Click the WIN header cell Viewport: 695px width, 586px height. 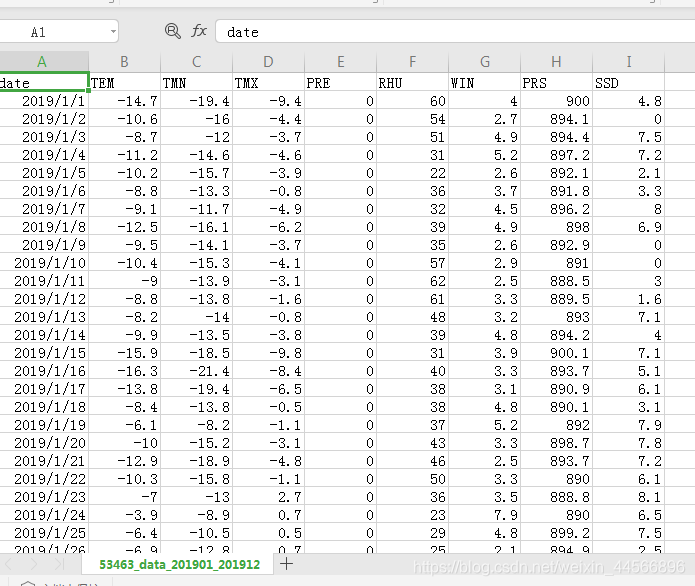click(x=484, y=82)
